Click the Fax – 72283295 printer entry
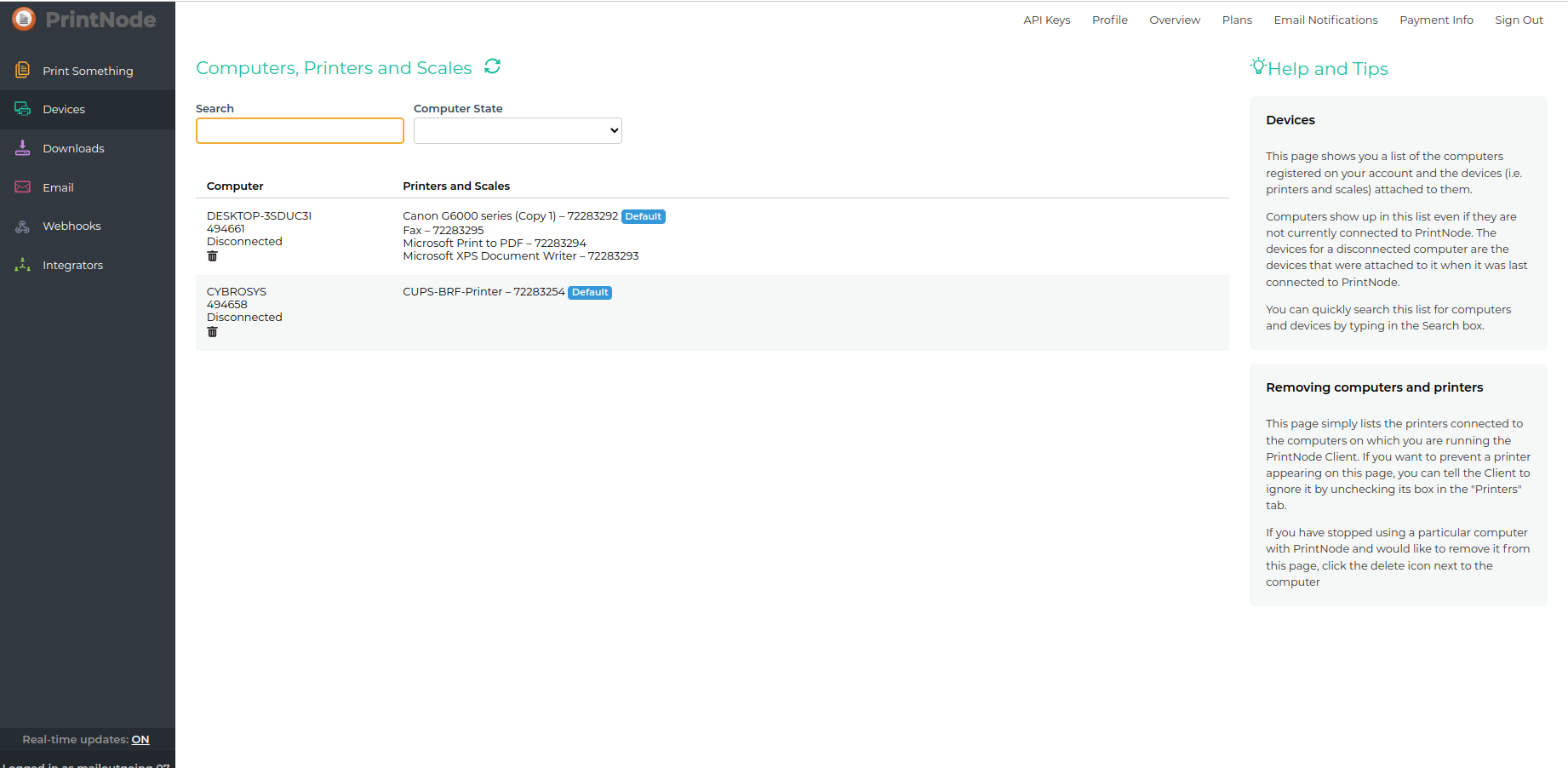Viewport: 1568px width, 768px height. tap(444, 230)
